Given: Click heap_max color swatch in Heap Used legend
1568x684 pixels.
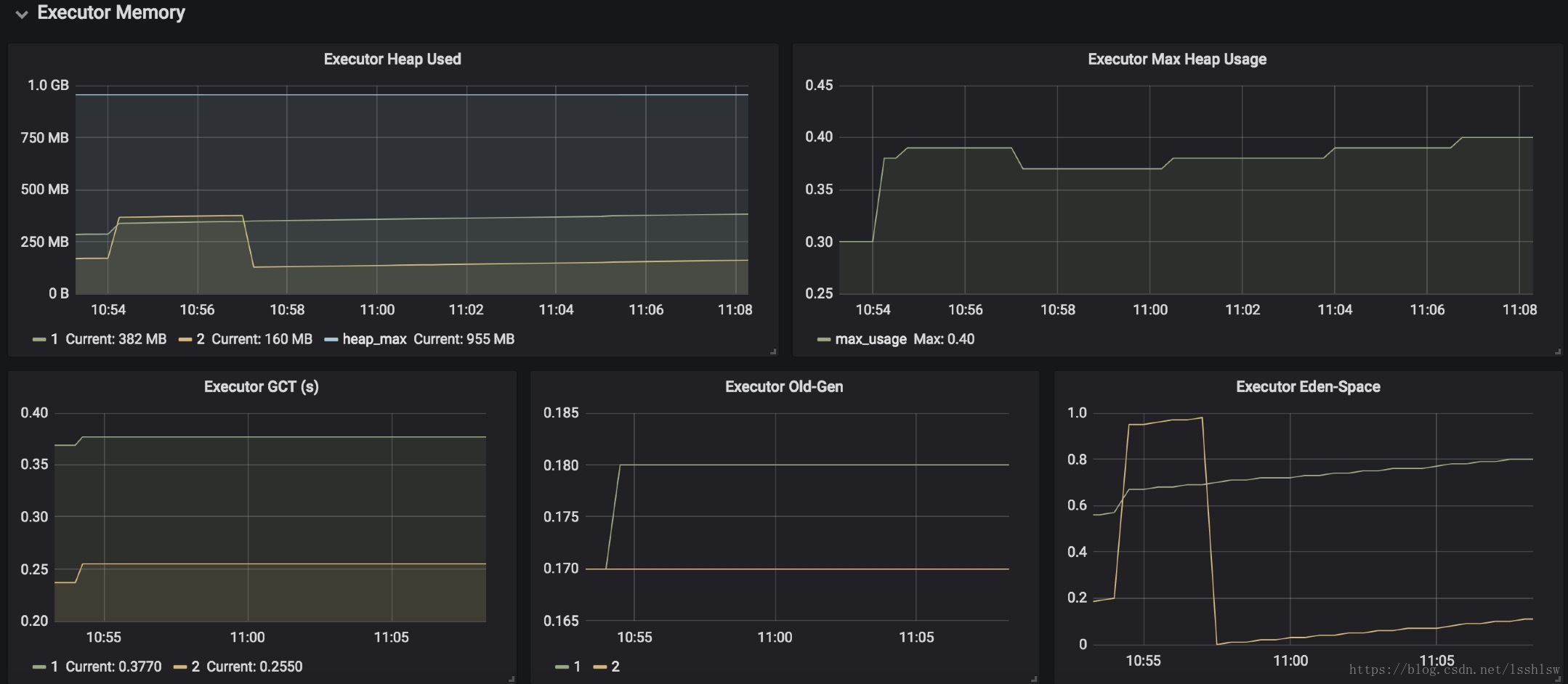Looking at the screenshot, I should pyautogui.click(x=331, y=340).
